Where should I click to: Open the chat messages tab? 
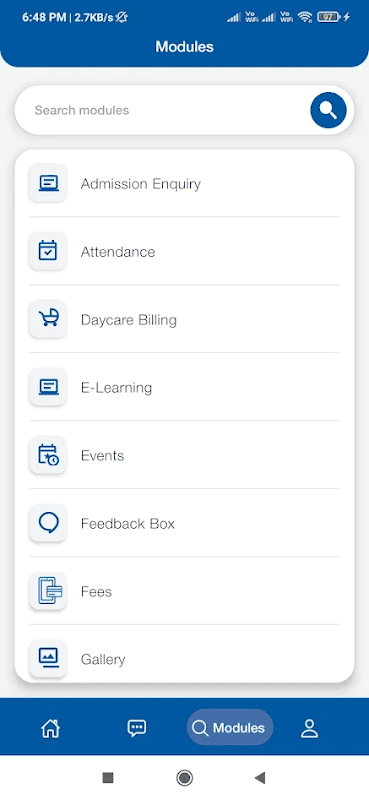(x=137, y=728)
